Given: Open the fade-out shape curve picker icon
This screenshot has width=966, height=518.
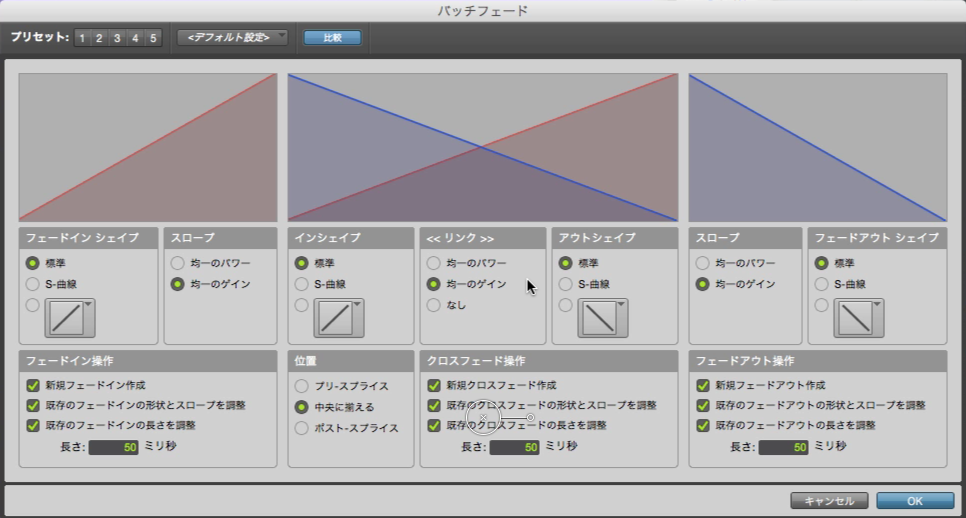Looking at the screenshot, I should coord(859,318).
